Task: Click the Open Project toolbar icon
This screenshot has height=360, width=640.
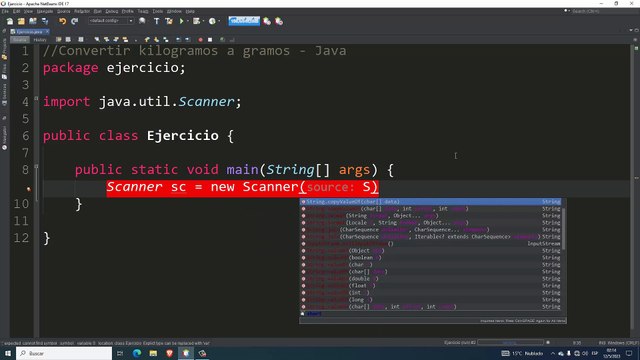Action: click(33, 21)
